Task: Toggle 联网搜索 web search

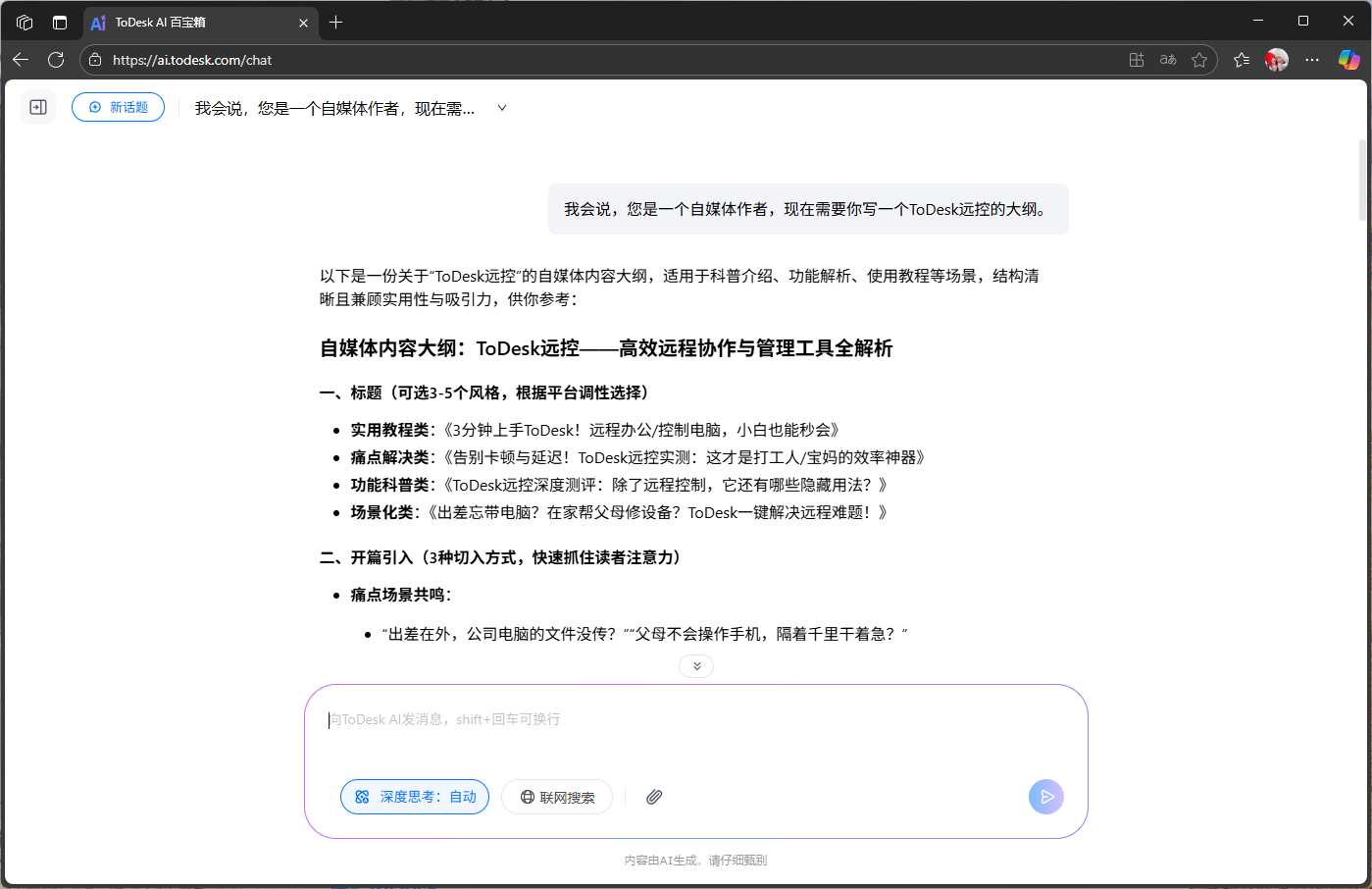Action: (x=557, y=797)
